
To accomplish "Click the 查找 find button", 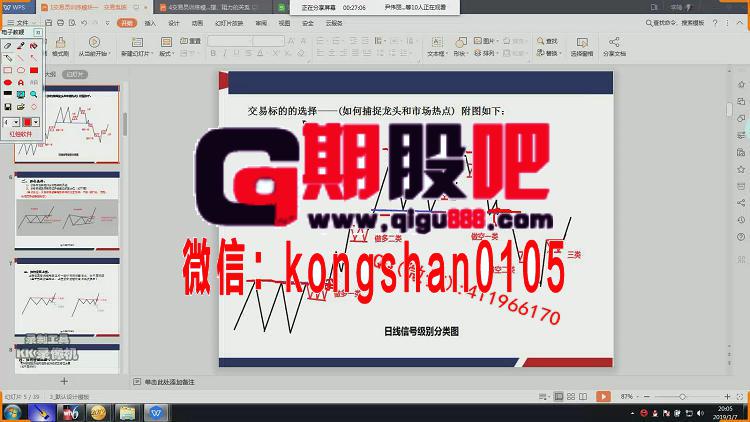I will 548,41.
